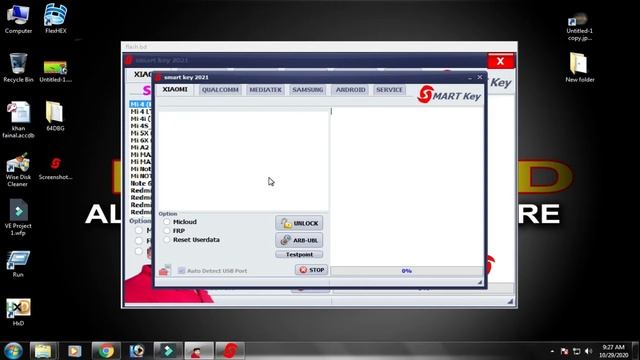Viewport: 640px width, 360px height.
Task: Click the bottom radio button in back window options
Action: (x=139, y=251)
